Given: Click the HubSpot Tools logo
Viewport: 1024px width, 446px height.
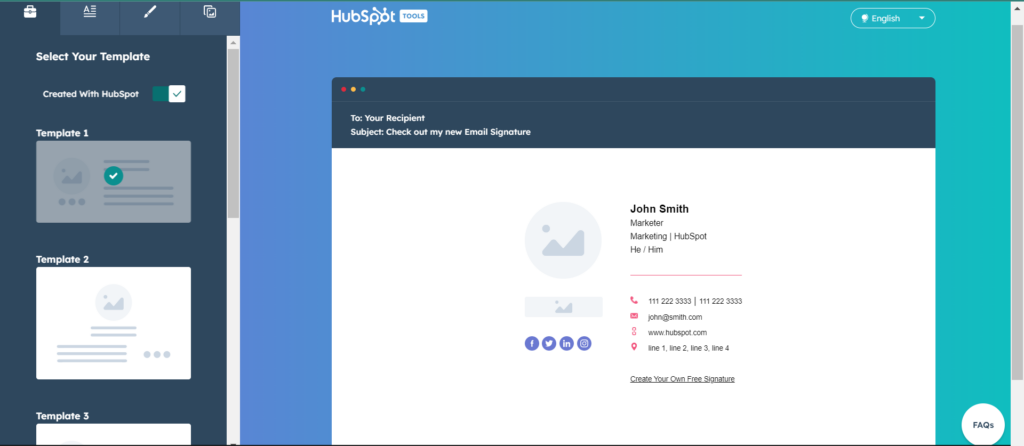Looking at the screenshot, I should [379, 16].
